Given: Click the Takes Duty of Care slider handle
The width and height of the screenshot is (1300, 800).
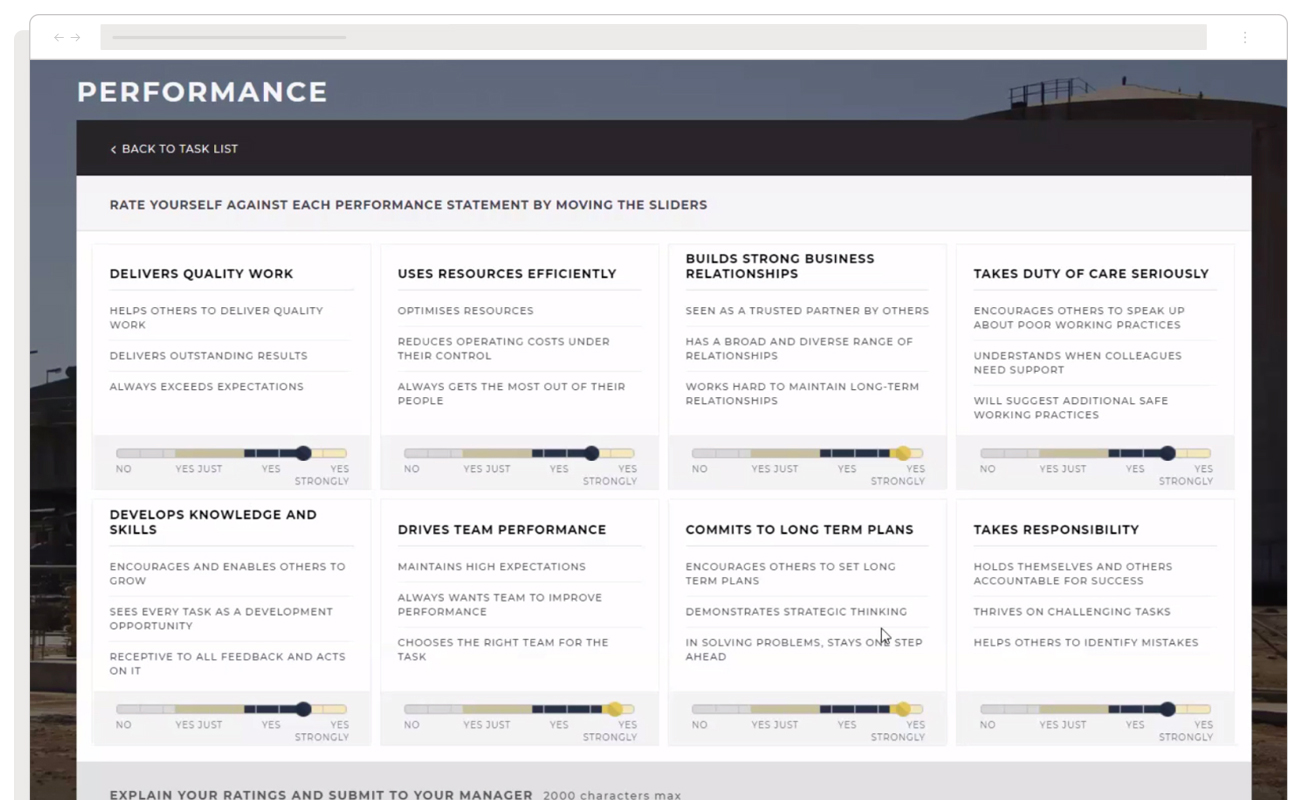Looking at the screenshot, I should pos(1167,453).
